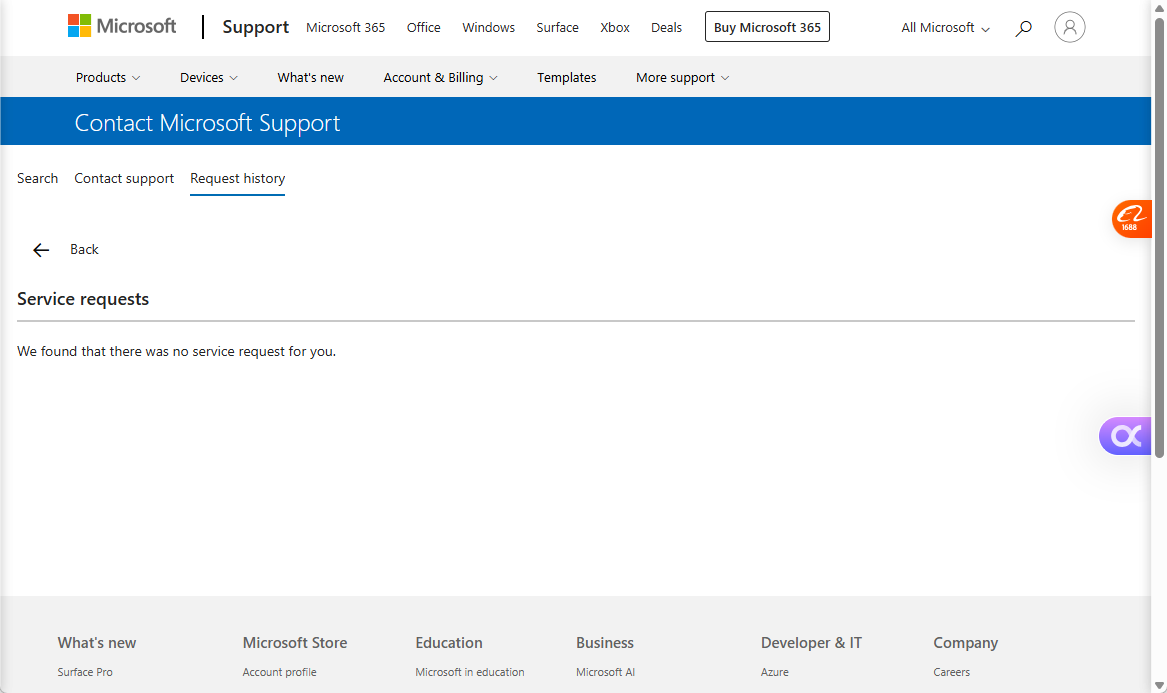Open the Careers footer link
This screenshot has width=1167, height=693.
click(x=951, y=672)
